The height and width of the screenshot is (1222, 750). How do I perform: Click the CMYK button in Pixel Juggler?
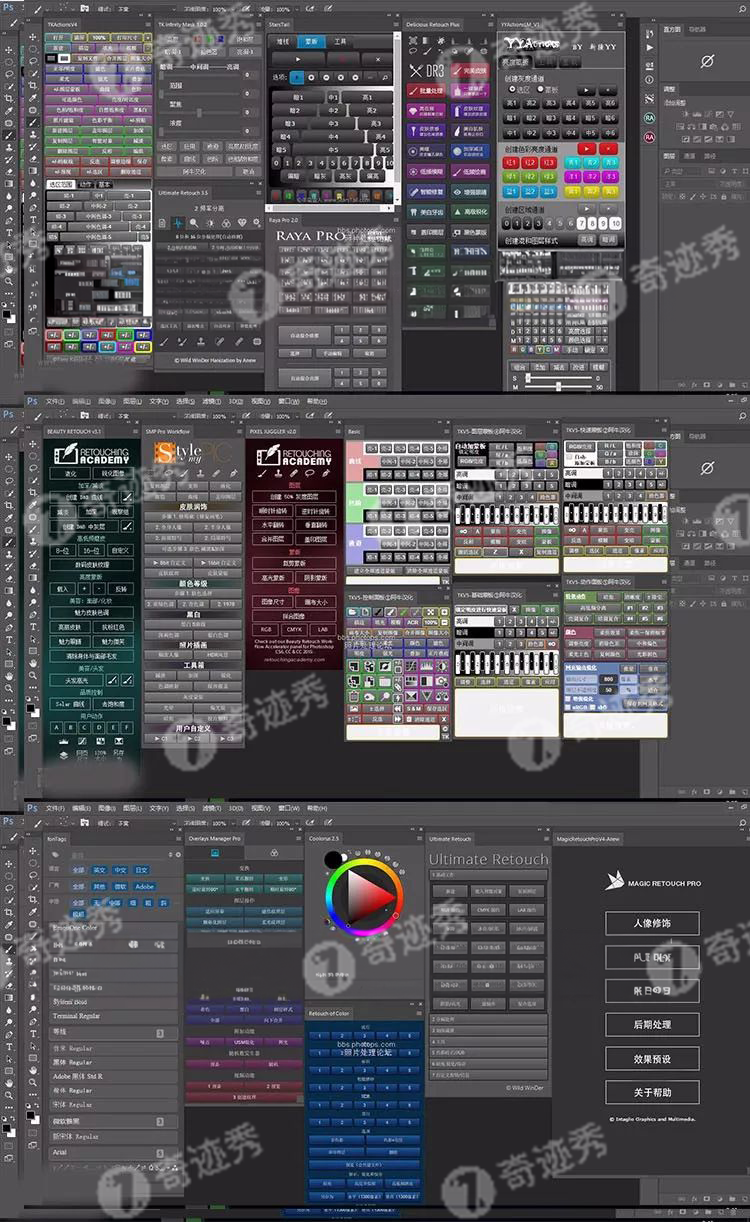(x=292, y=629)
